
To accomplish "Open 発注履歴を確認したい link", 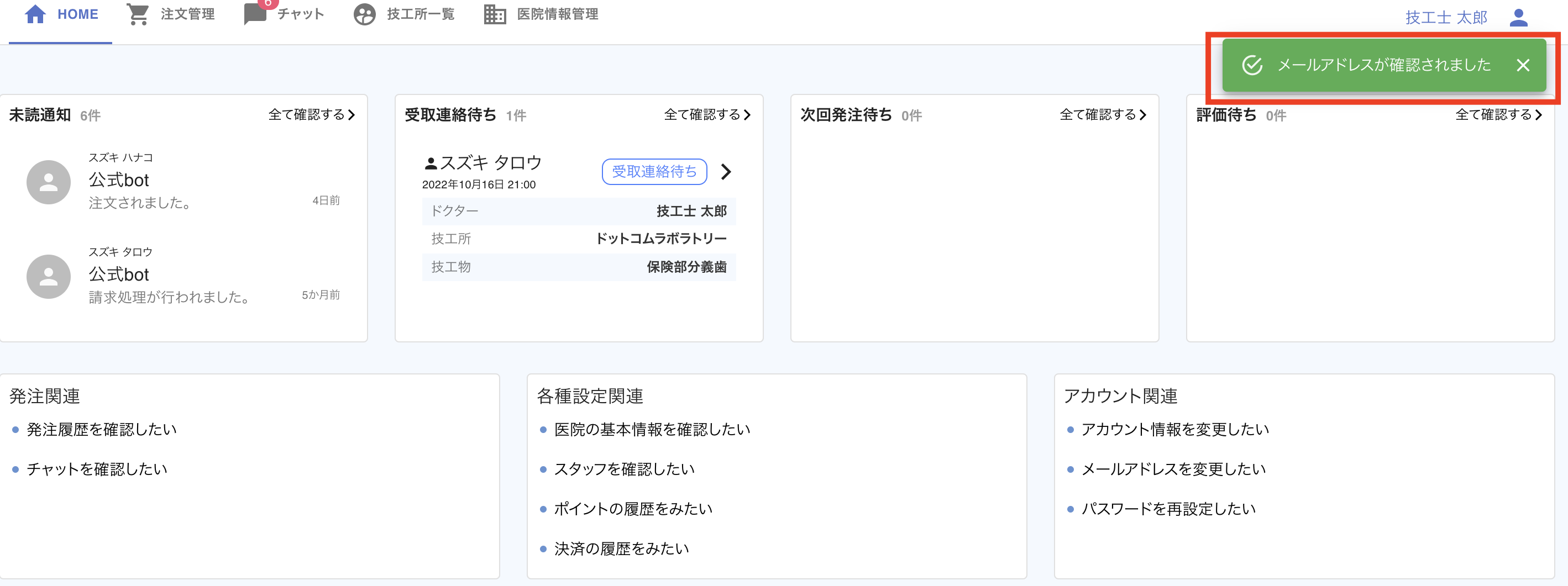I will coord(102,430).
